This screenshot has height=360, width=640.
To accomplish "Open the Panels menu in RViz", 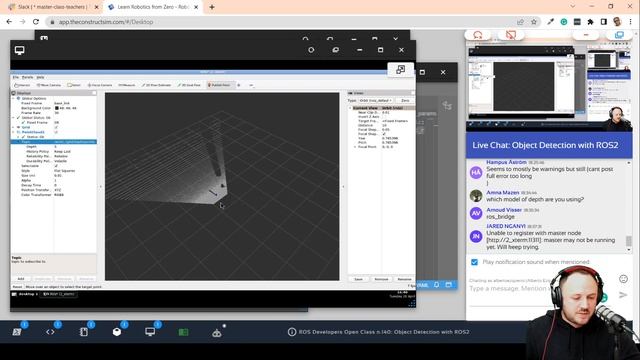I will [27, 77].
